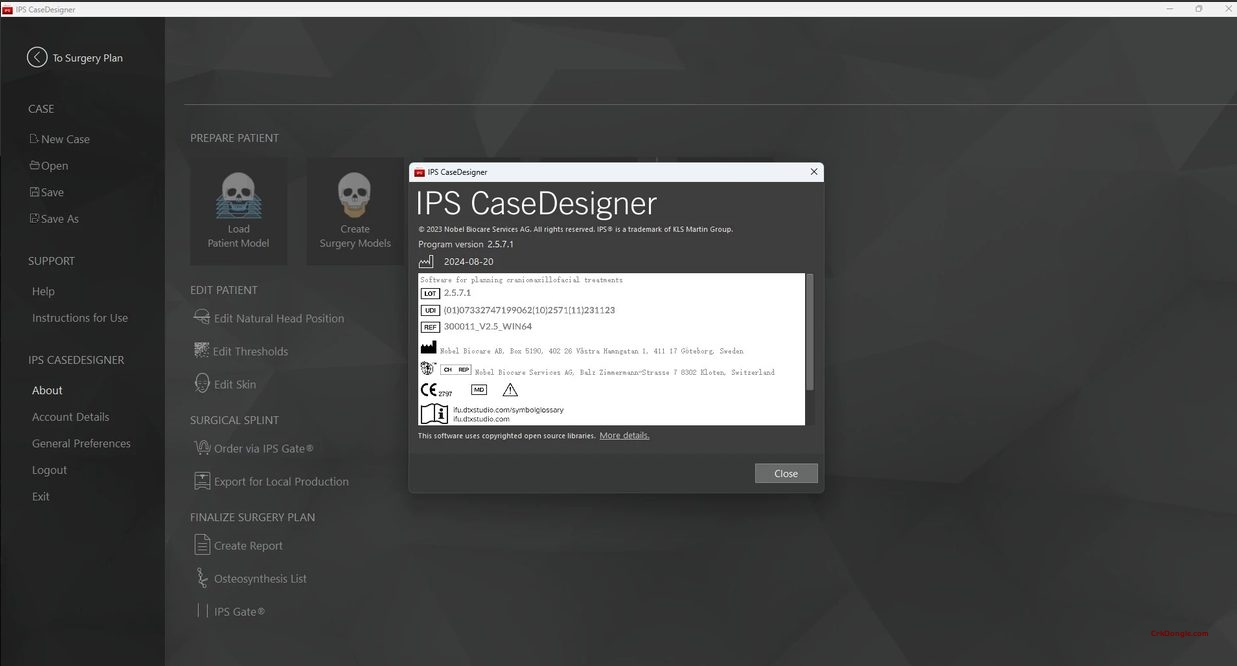Click the caution triangle symbol in About dialog
The image size is (1237, 666).
tap(510, 390)
